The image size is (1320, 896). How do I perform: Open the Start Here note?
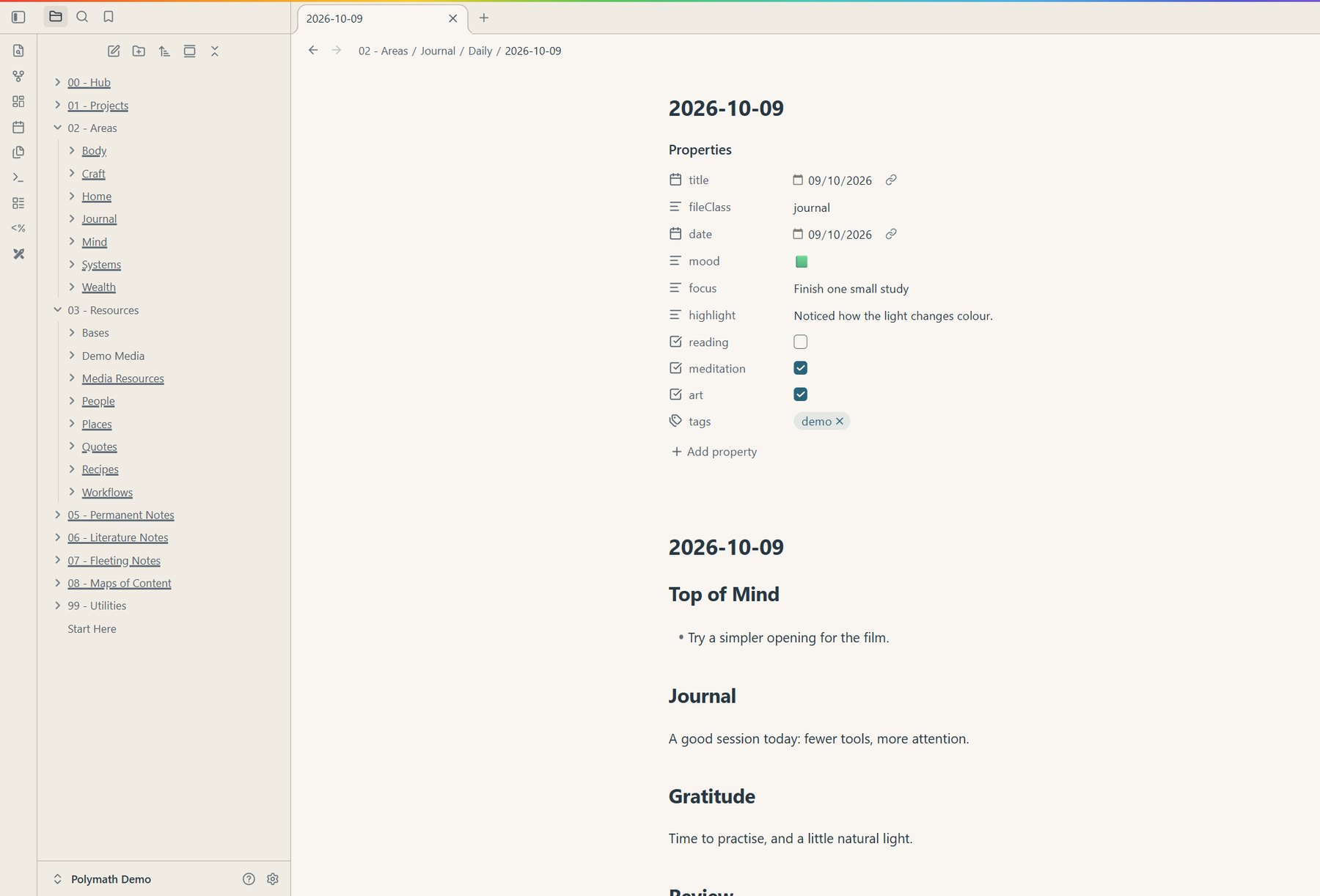pyautogui.click(x=92, y=629)
